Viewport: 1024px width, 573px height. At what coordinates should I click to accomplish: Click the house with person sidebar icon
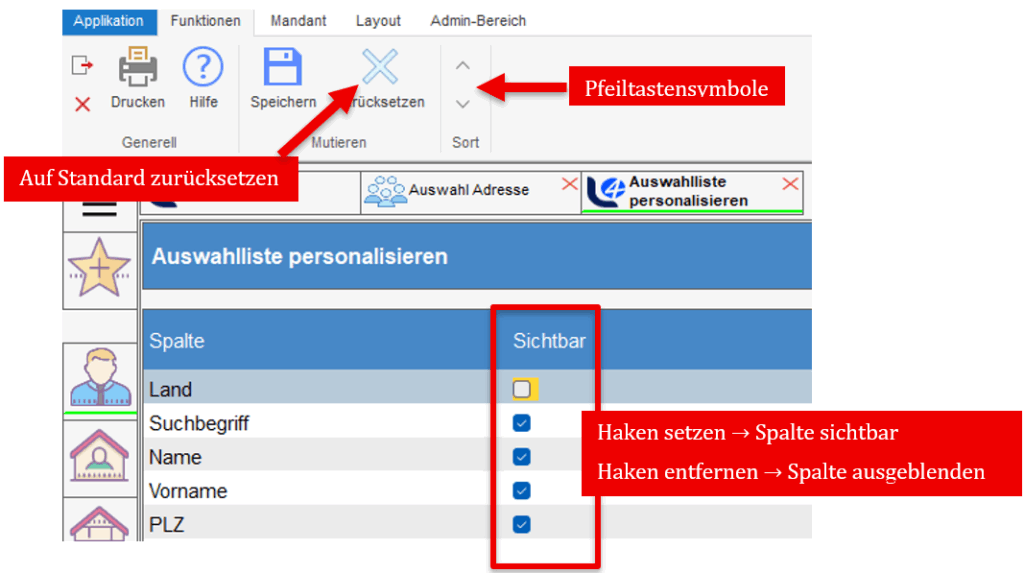[x=99, y=455]
